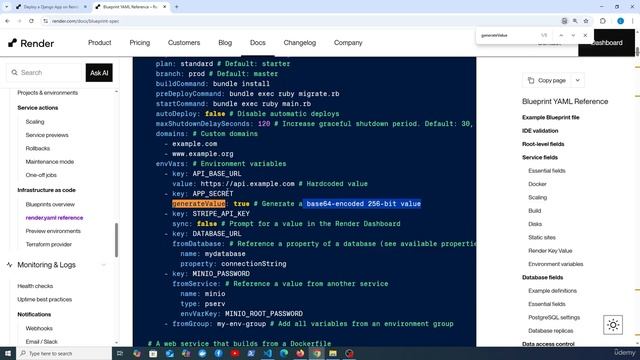The width and height of the screenshot is (640, 360).
Task: Open Maintenance mode in the sidebar
Action: 50,162
